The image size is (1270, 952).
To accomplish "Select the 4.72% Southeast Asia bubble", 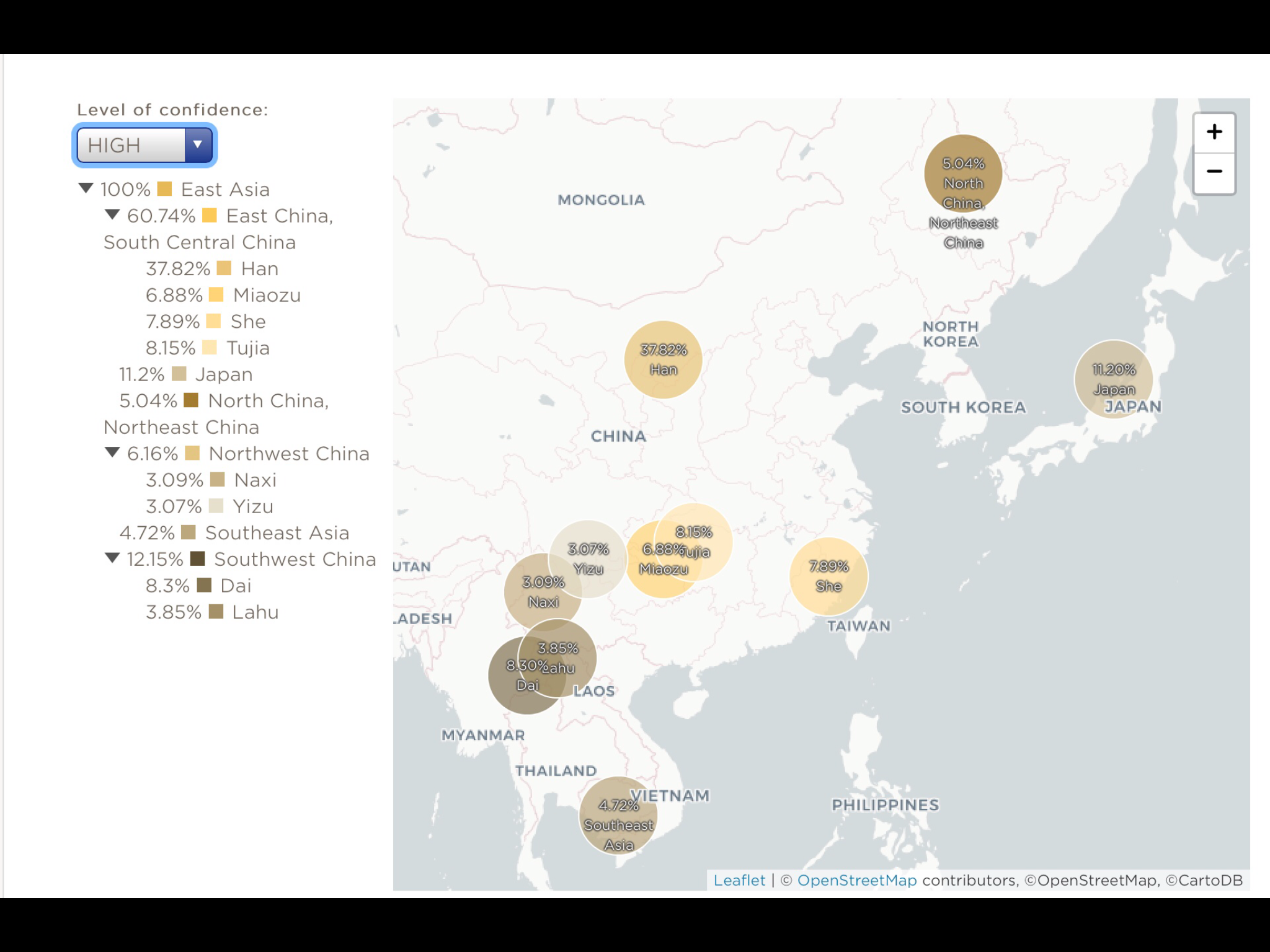I will point(618,815).
